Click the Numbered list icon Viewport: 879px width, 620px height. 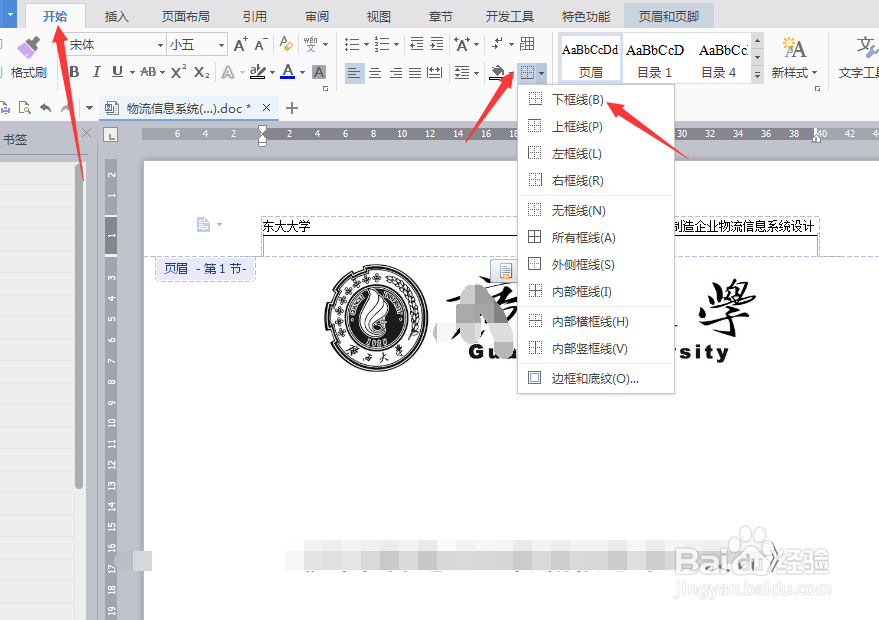[x=382, y=44]
